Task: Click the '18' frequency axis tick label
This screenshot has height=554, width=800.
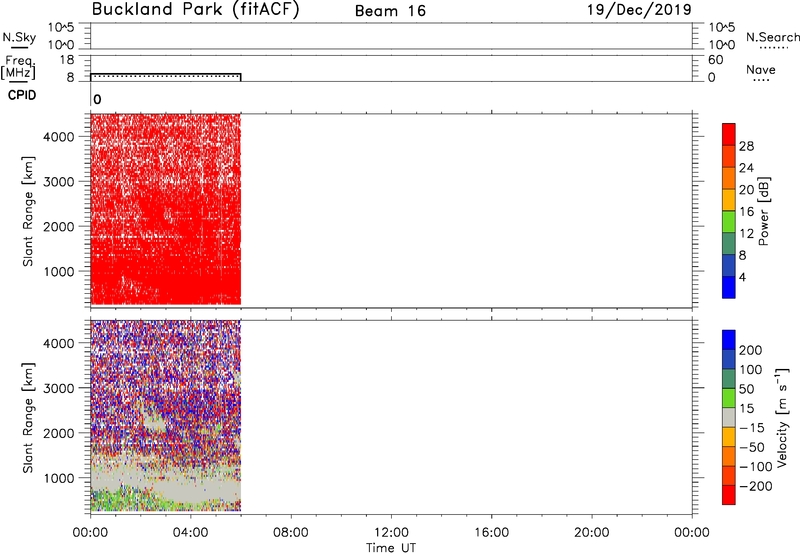Action: pyautogui.click(x=67, y=60)
